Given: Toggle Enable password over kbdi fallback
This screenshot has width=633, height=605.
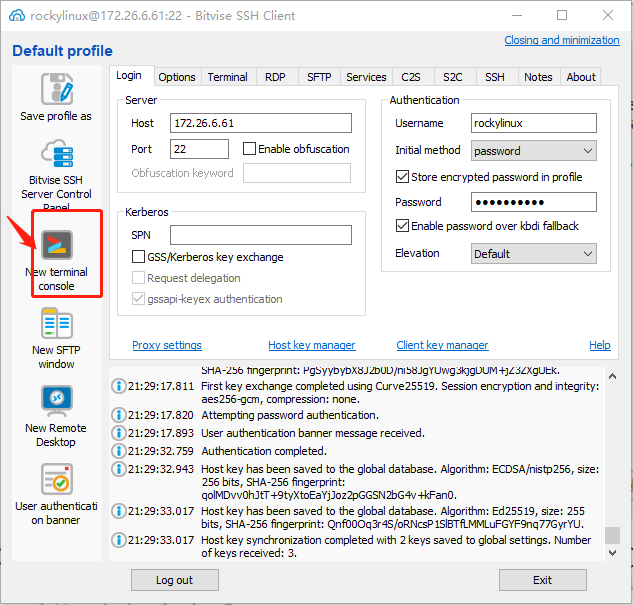Looking at the screenshot, I should click(402, 226).
